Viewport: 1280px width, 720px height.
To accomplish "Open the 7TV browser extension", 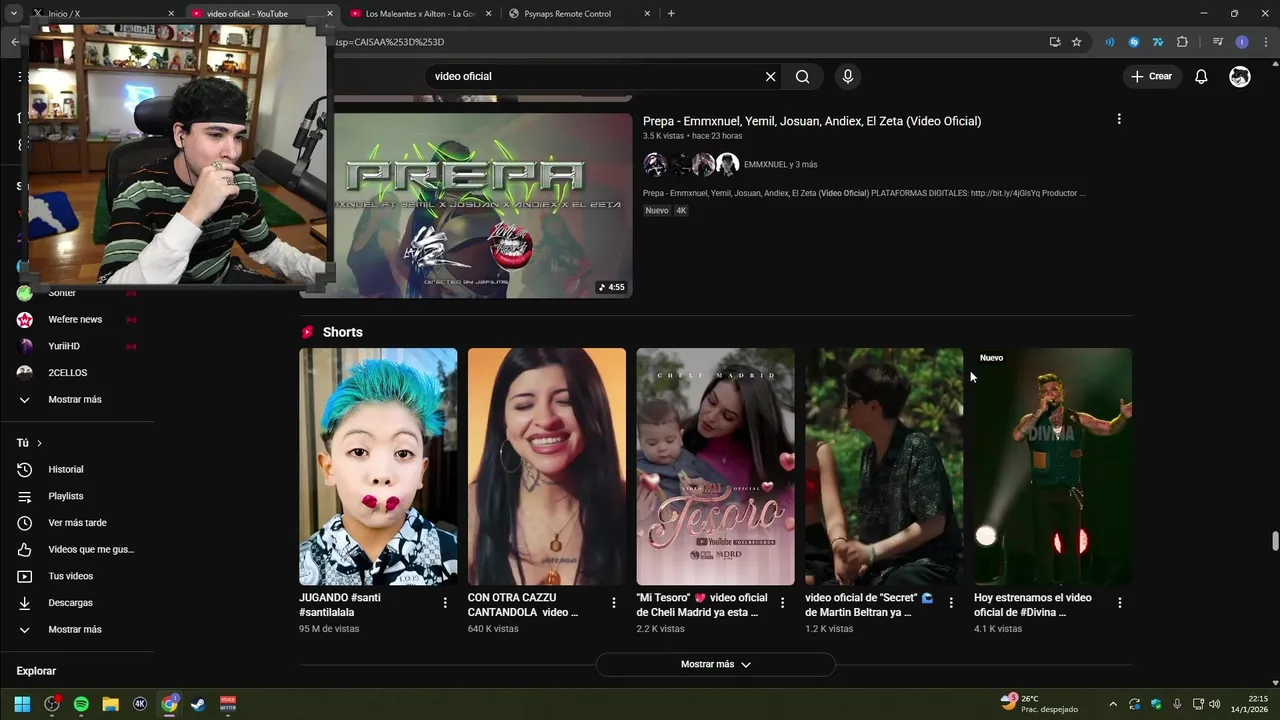I will point(1158,42).
